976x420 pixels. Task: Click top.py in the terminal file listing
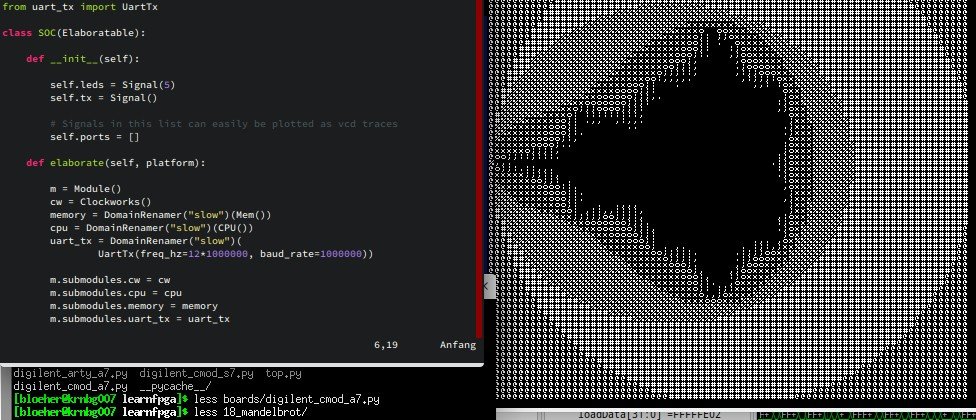pos(284,374)
